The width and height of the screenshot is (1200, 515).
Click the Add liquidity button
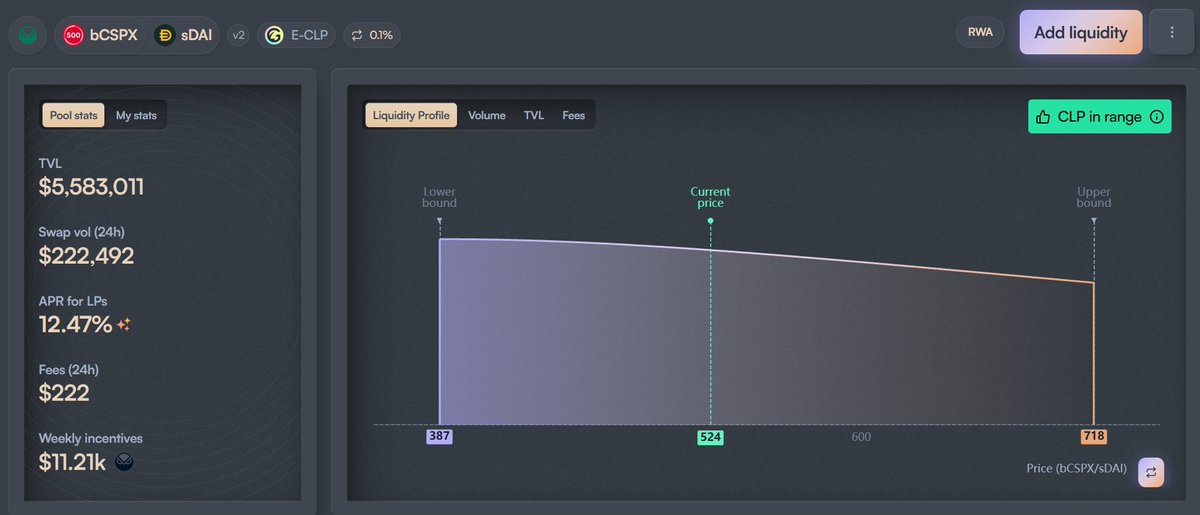pyautogui.click(x=1081, y=32)
